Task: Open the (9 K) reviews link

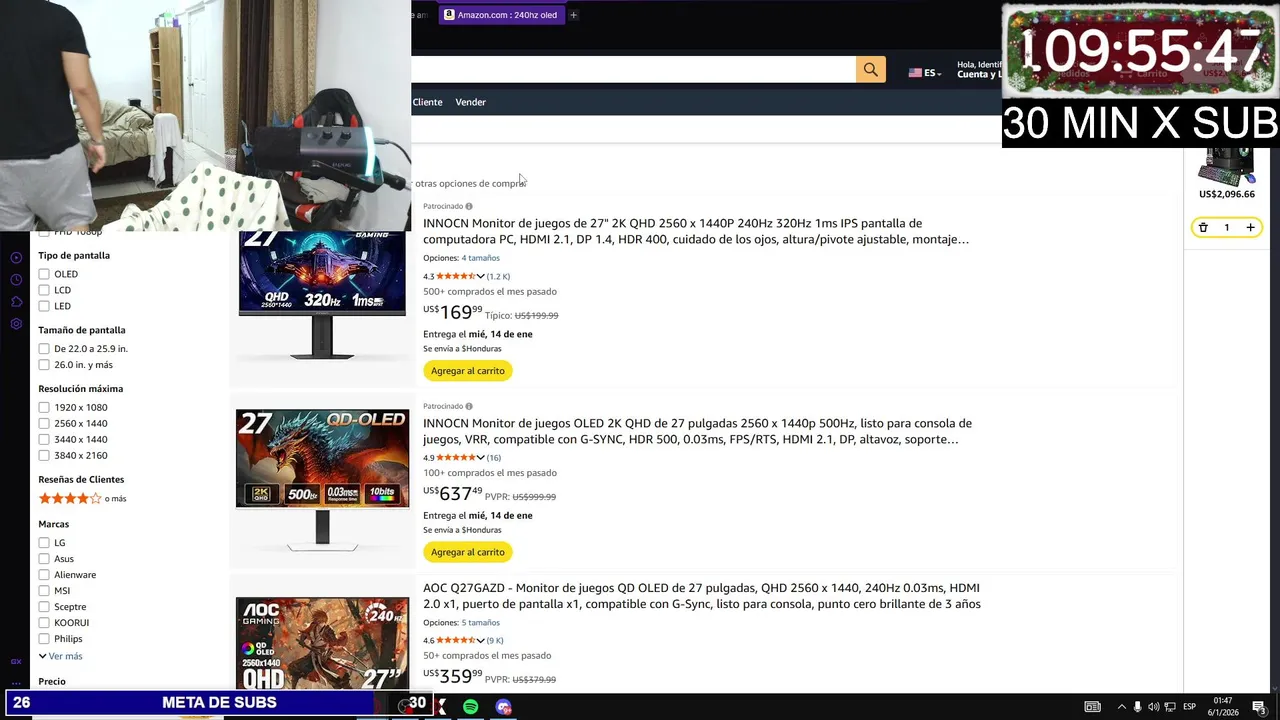Action: pyautogui.click(x=495, y=640)
